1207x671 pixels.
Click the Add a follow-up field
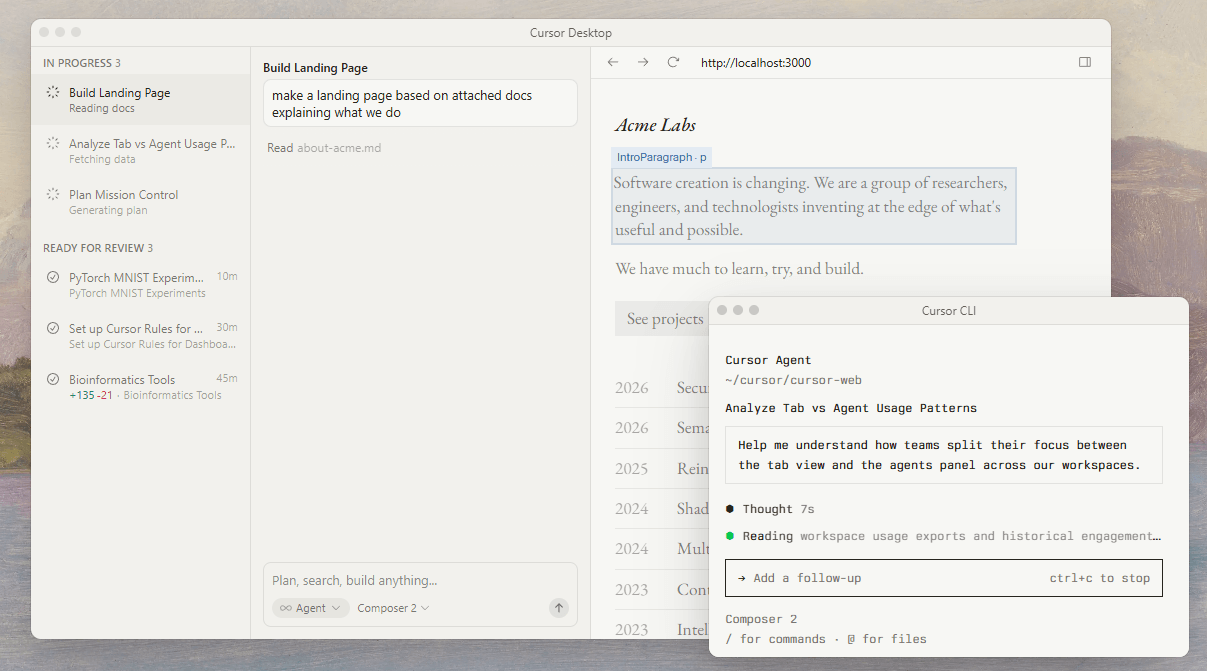pyautogui.click(x=943, y=578)
